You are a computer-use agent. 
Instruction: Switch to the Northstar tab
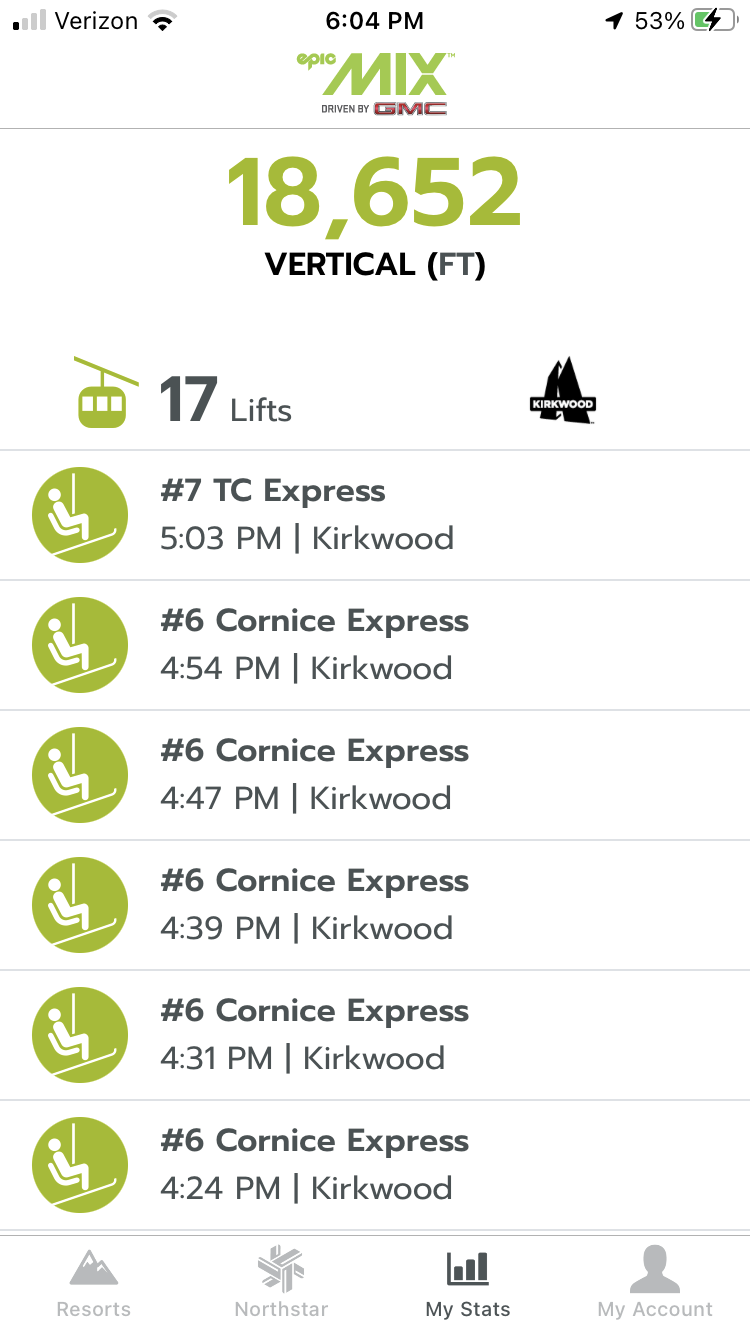(281, 1284)
